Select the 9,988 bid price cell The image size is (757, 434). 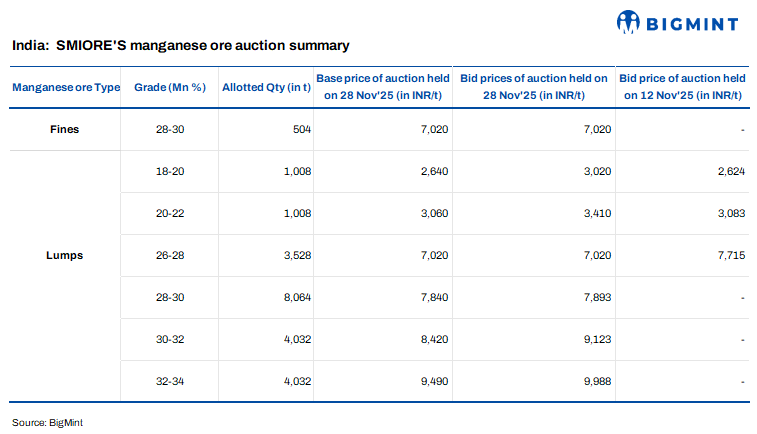click(x=594, y=381)
